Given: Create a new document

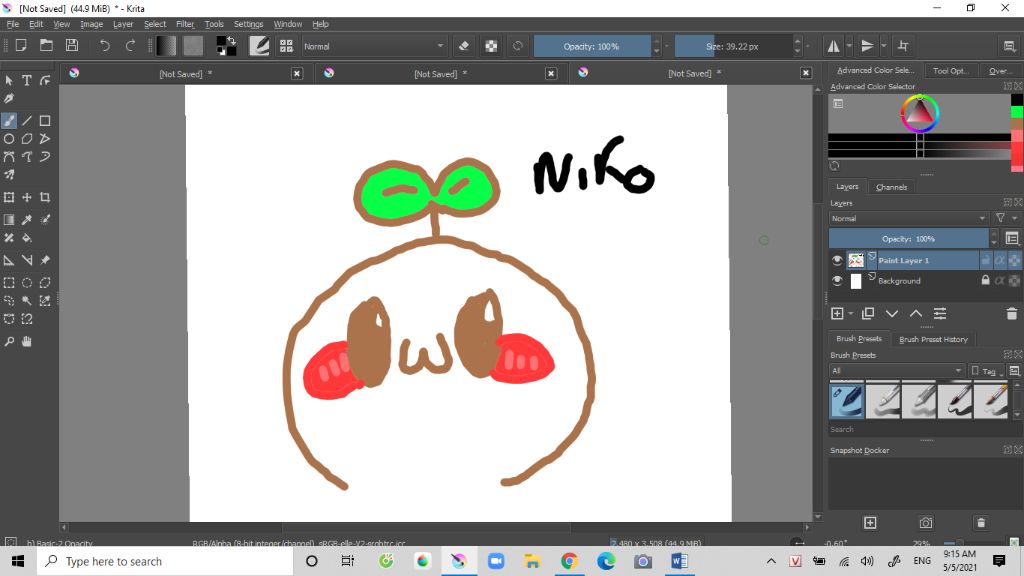Looking at the screenshot, I should point(21,46).
